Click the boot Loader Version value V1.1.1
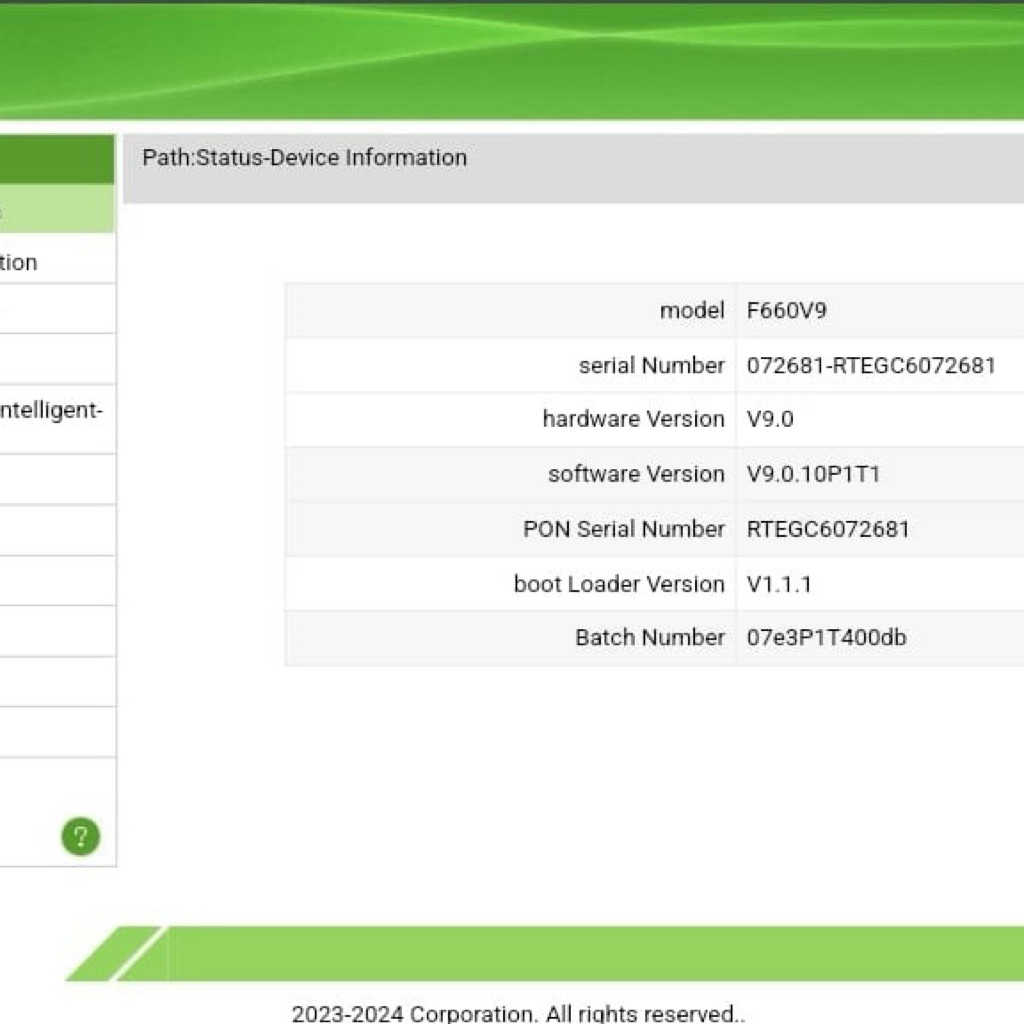This screenshot has height=1024, width=1024. click(779, 584)
